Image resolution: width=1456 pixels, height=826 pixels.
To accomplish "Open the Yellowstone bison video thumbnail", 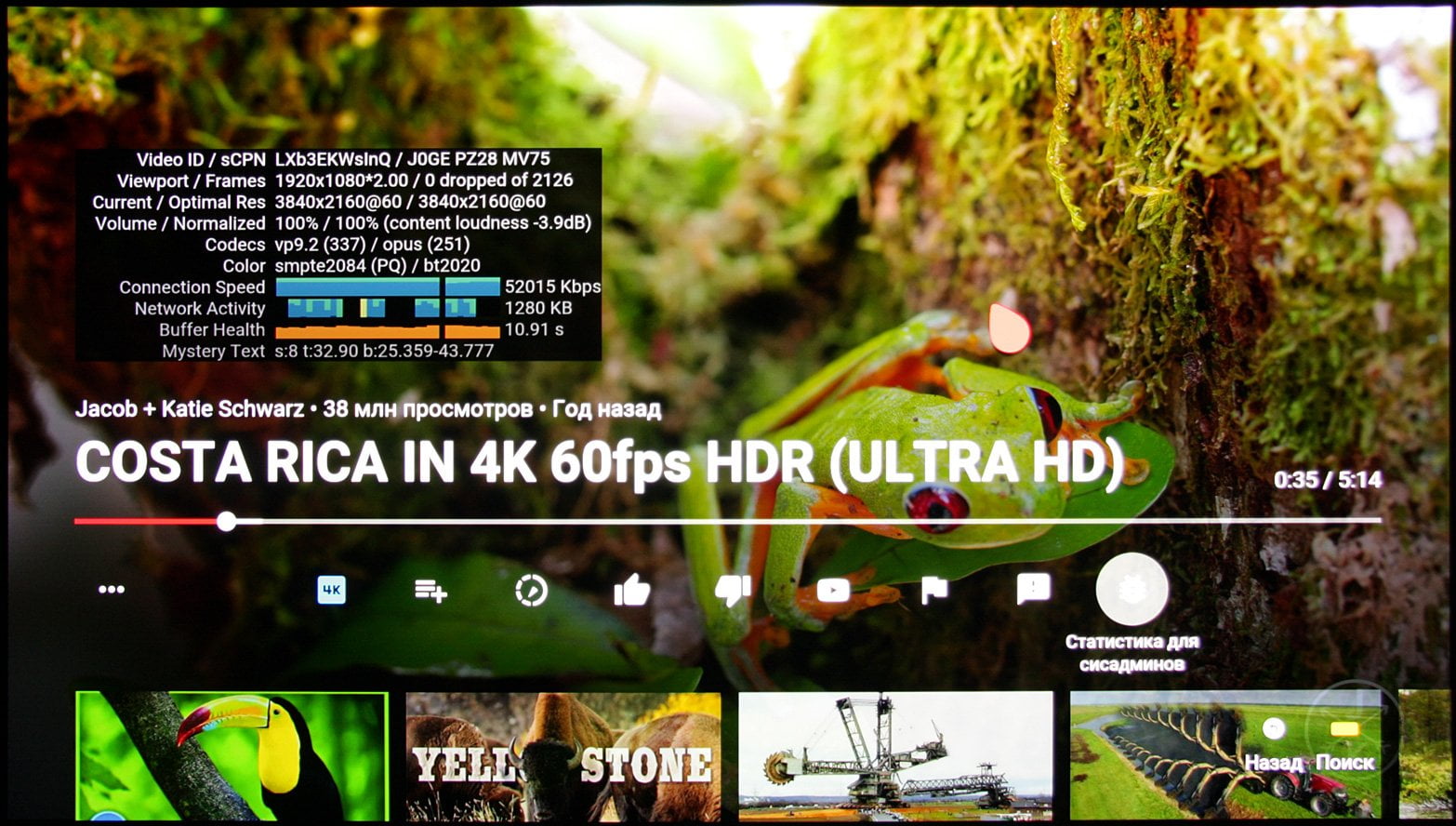I will pos(563,756).
